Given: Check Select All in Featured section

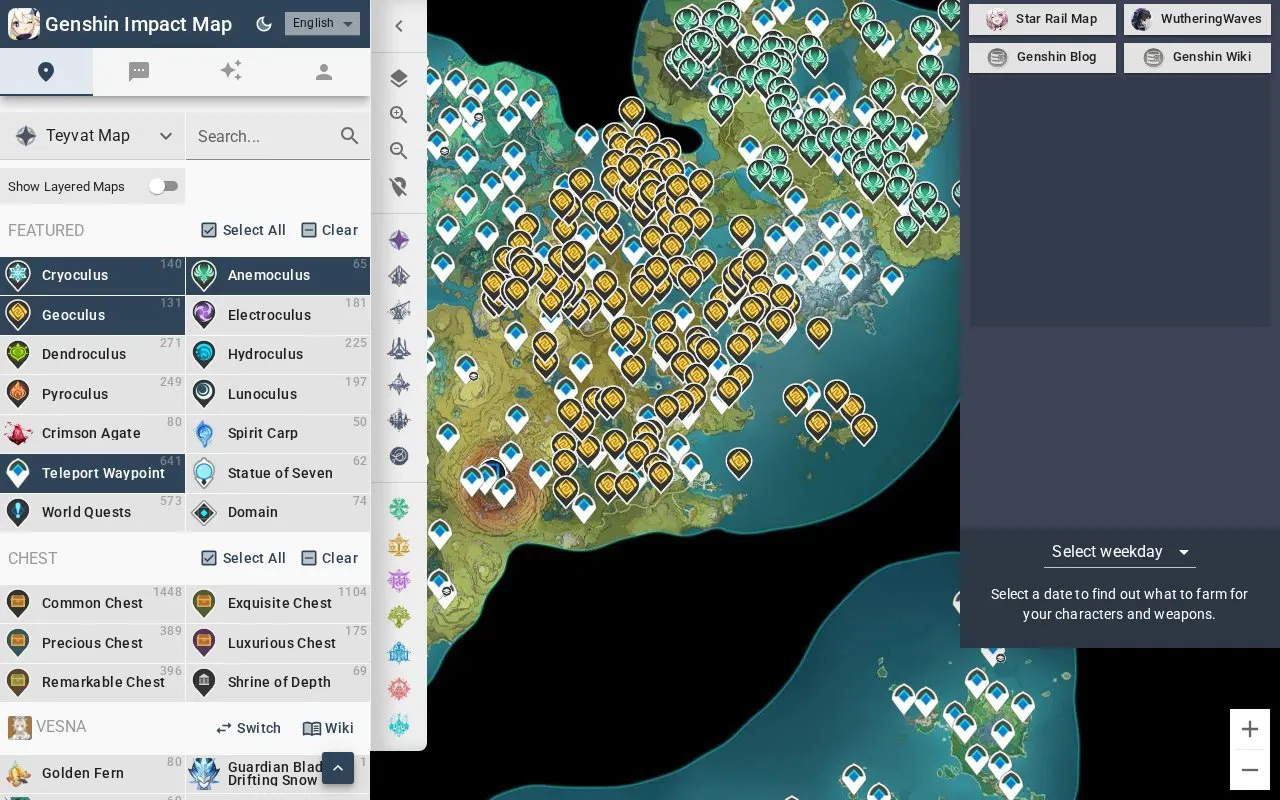Looking at the screenshot, I should (x=243, y=230).
